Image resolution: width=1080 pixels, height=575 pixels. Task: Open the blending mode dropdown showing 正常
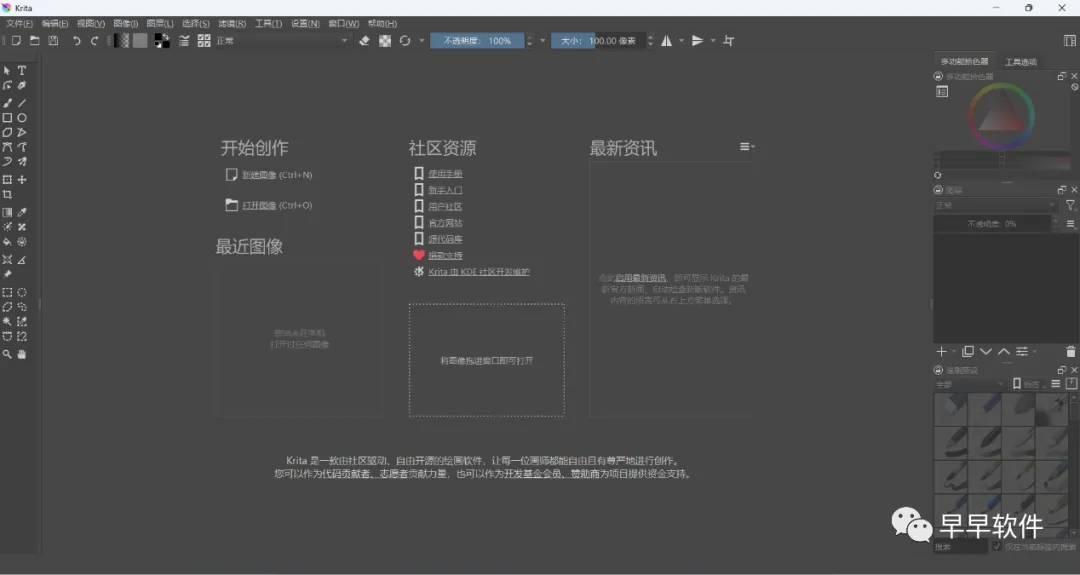click(282, 41)
